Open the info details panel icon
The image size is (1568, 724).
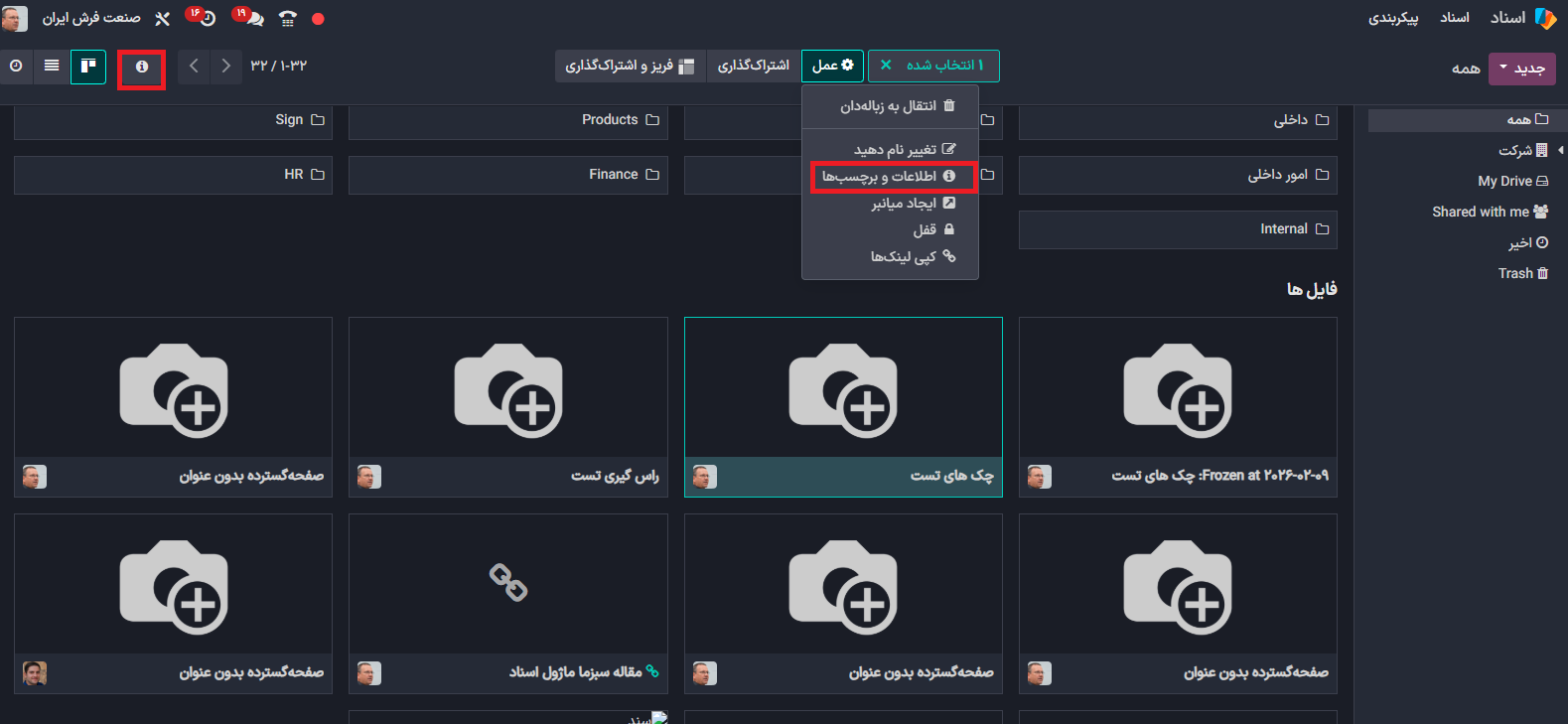point(142,67)
